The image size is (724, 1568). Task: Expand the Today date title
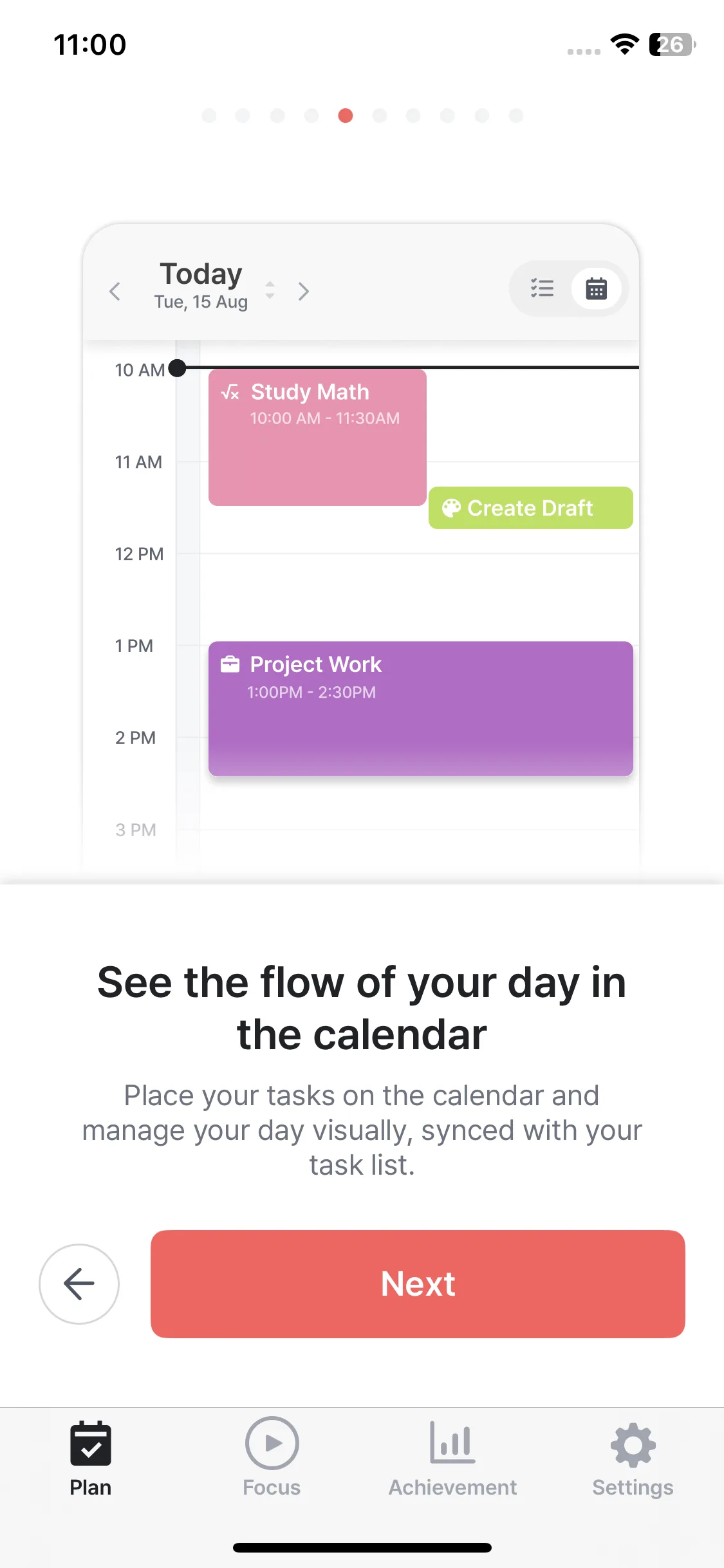tap(201, 275)
